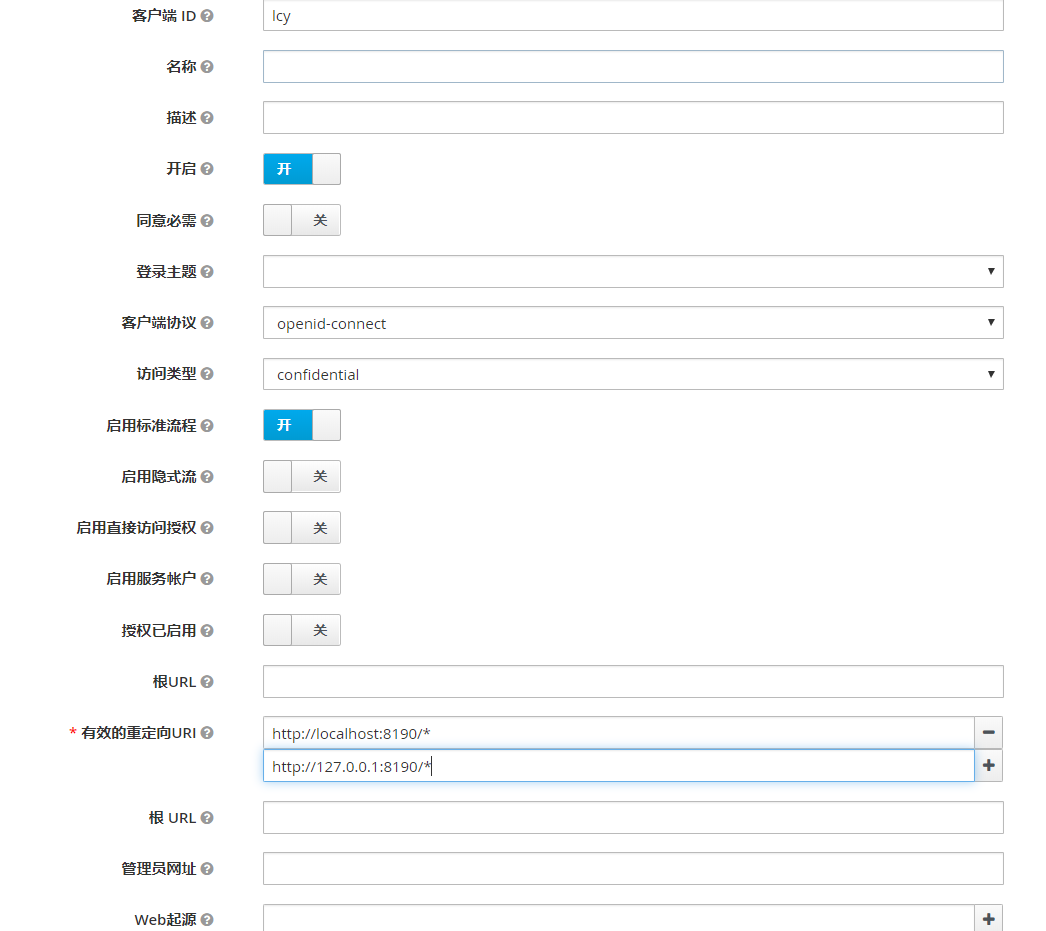
Task: Click help icon beside 描述 label
Action: 207,118
